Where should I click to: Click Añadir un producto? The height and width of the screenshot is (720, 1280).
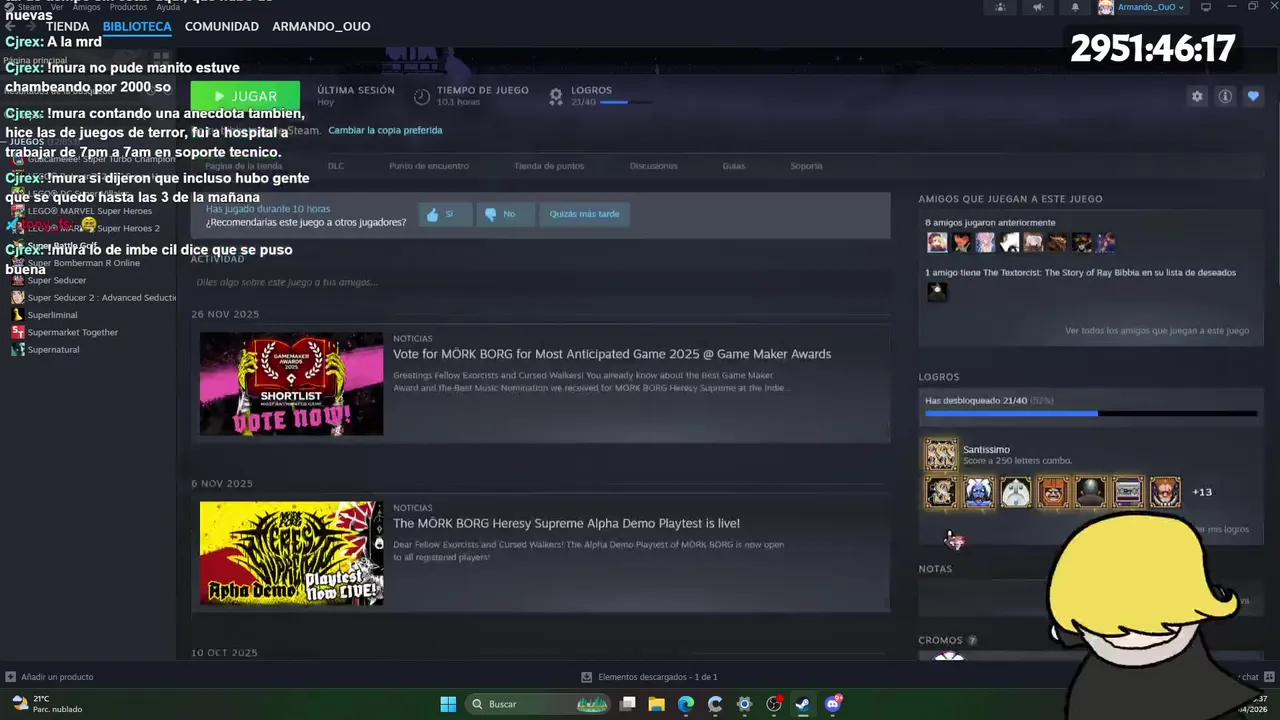coord(50,677)
